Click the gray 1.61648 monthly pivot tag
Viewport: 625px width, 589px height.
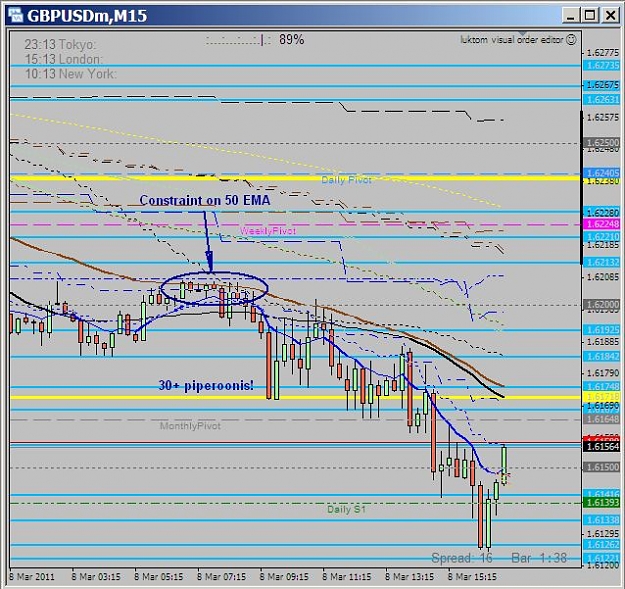(601, 419)
